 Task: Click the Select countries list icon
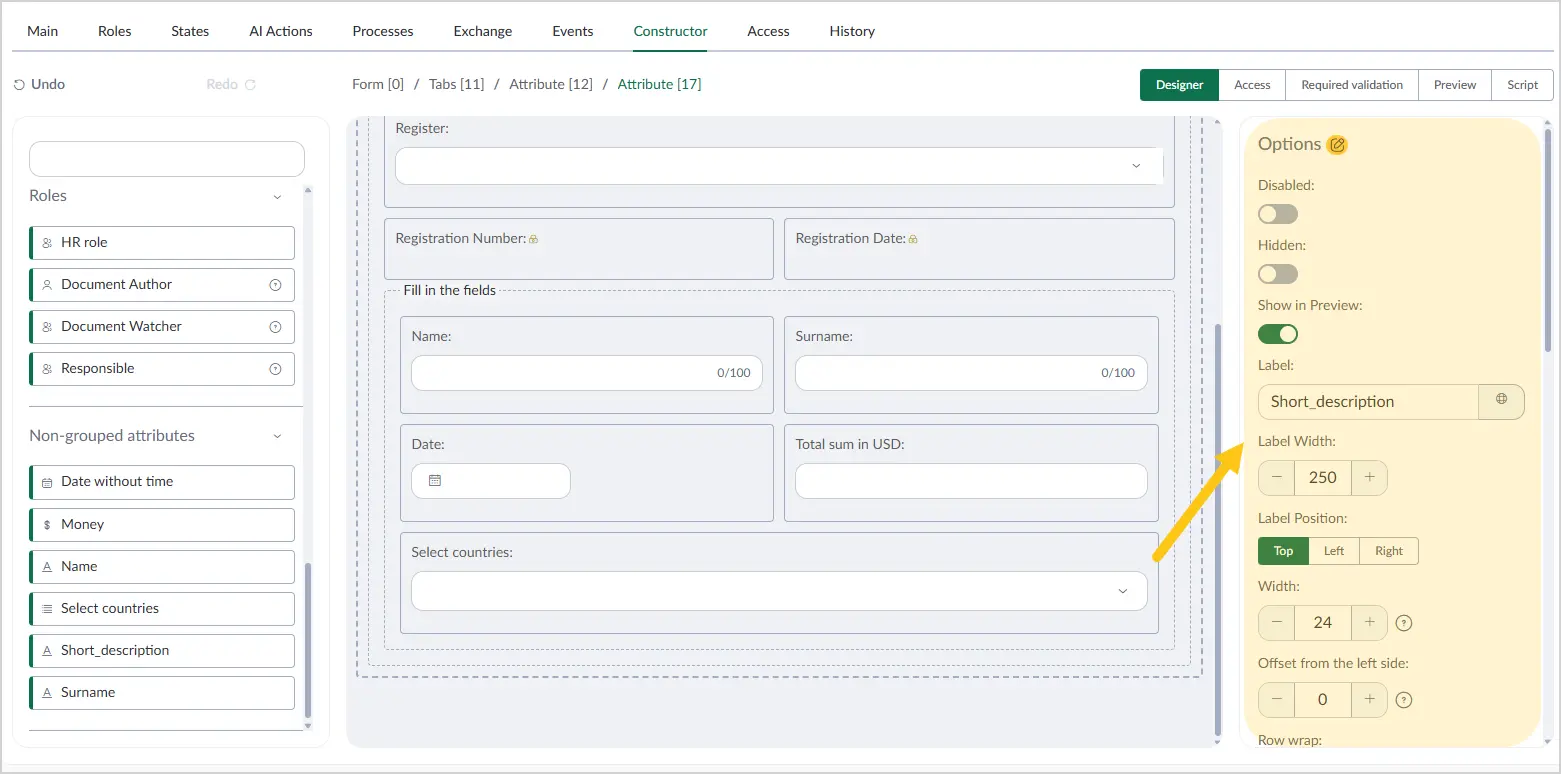pyautogui.click(x=47, y=609)
